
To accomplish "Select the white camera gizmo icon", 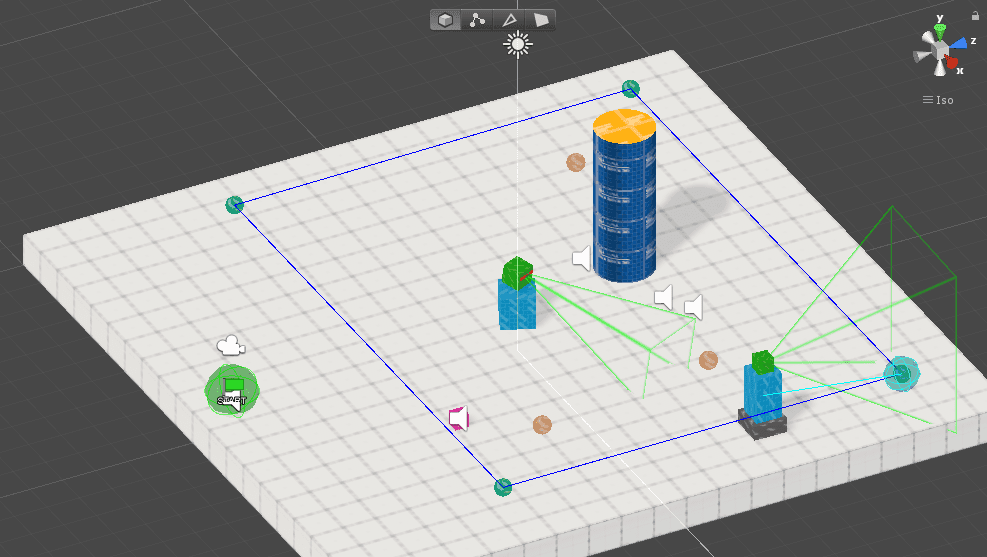I will (x=231, y=346).
